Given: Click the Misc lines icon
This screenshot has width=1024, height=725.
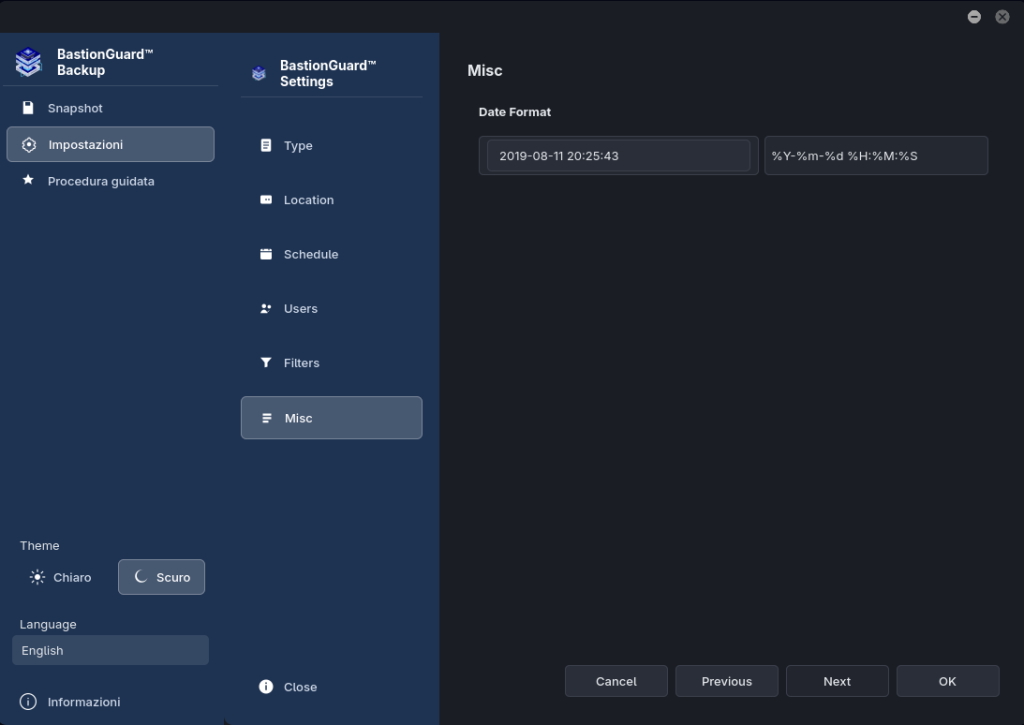Looking at the screenshot, I should click(266, 418).
